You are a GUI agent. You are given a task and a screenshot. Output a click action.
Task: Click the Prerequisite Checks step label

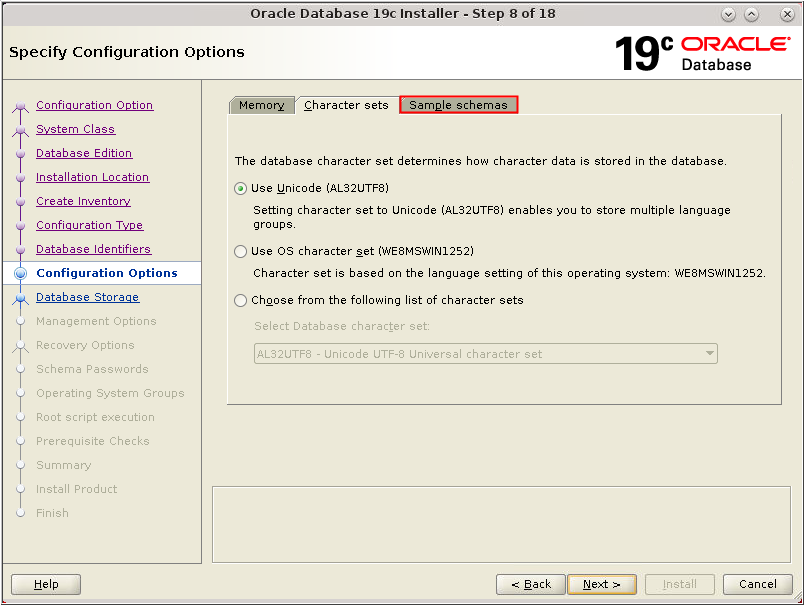[x=93, y=441]
